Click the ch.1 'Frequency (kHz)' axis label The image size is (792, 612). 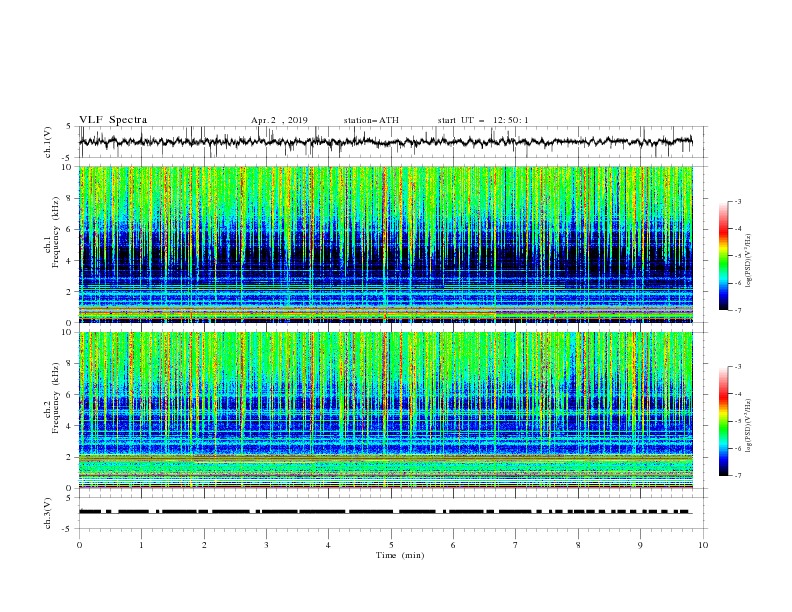56,233
